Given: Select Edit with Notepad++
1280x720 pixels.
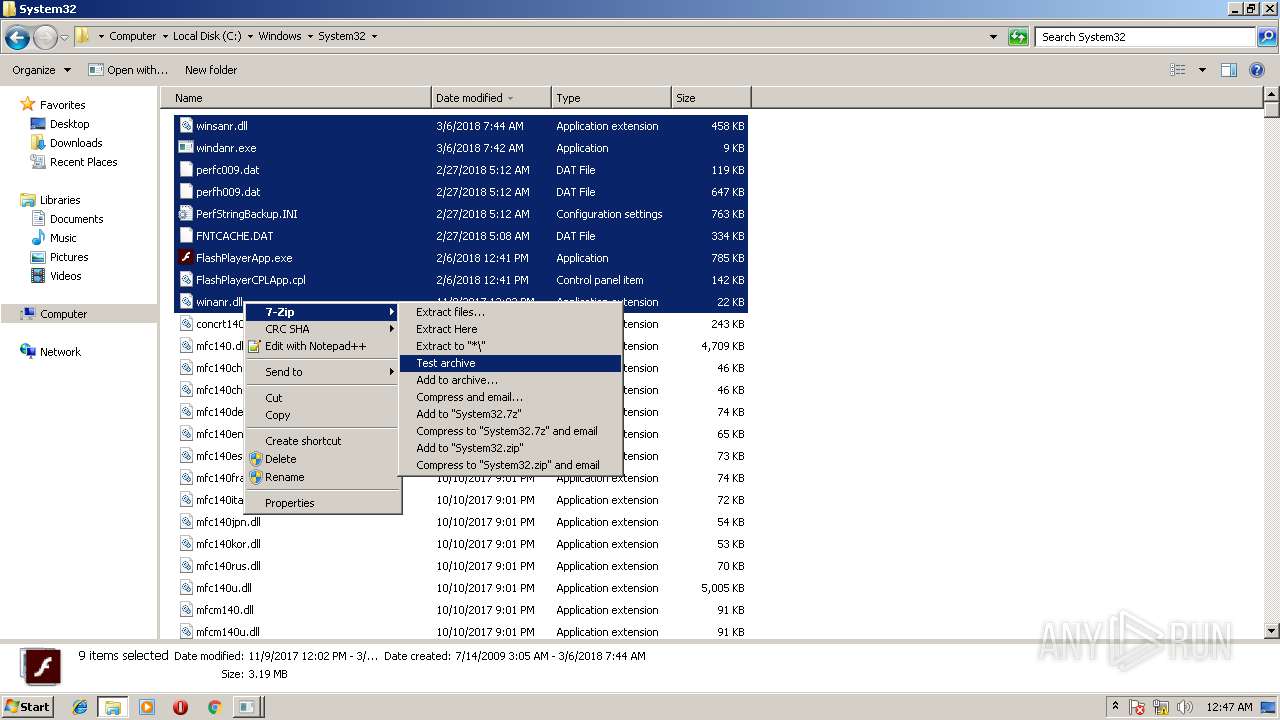Looking at the screenshot, I should click(323, 346).
